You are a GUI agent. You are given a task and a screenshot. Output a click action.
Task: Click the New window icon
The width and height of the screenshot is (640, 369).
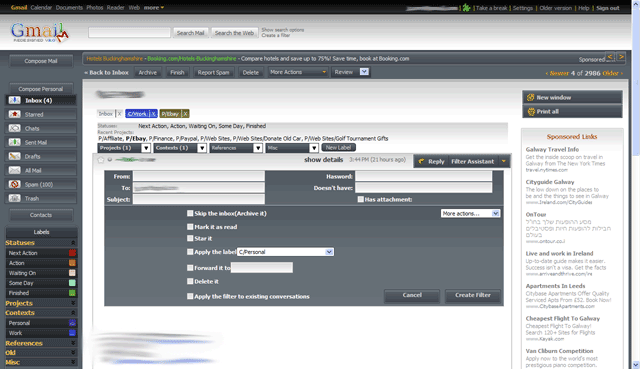(531, 98)
